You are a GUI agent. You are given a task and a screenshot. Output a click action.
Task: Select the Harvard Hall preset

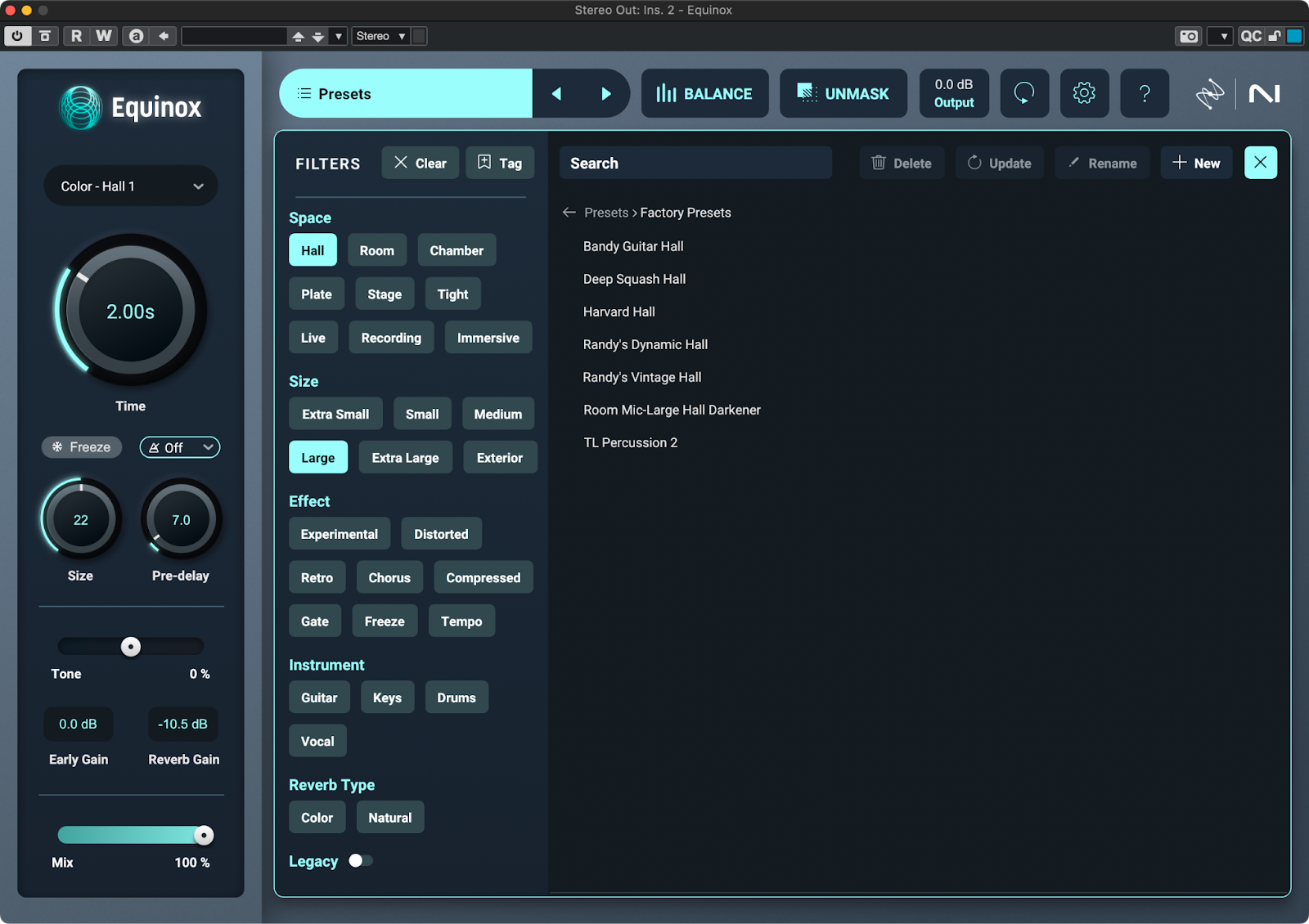click(619, 312)
